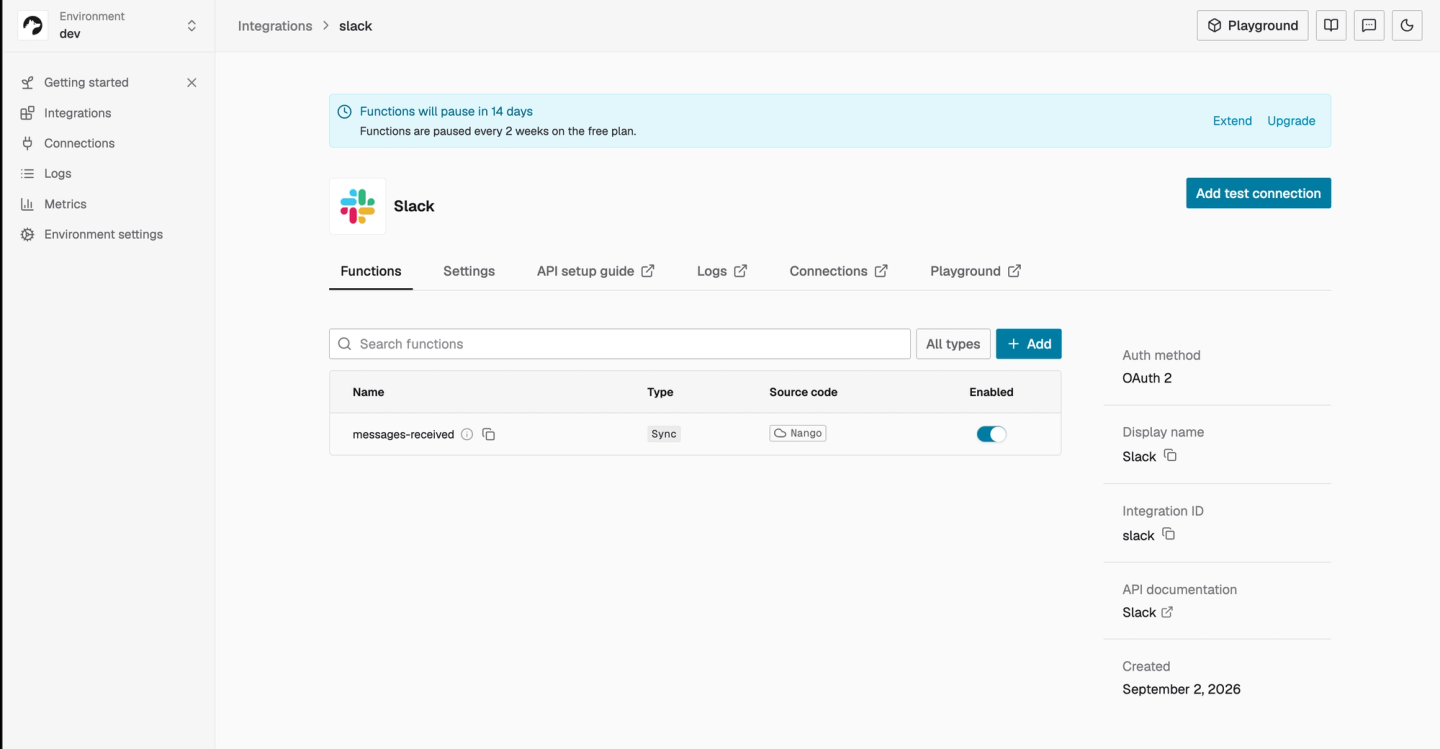Click the Integrations breadcrumb link
1440x749 pixels.
click(275, 26)
